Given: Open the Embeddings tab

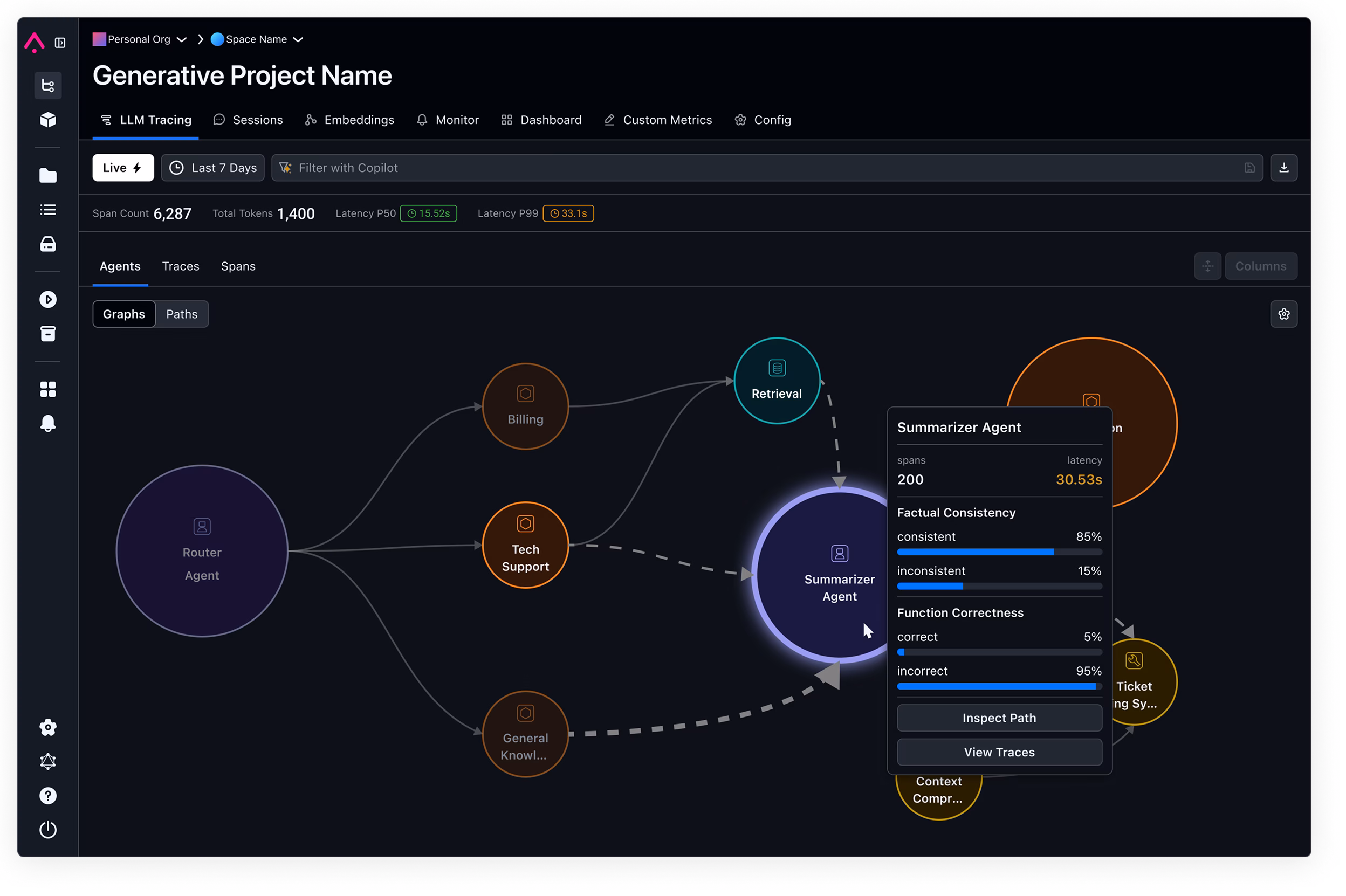Looking at the screenshot, I should 350,120.
